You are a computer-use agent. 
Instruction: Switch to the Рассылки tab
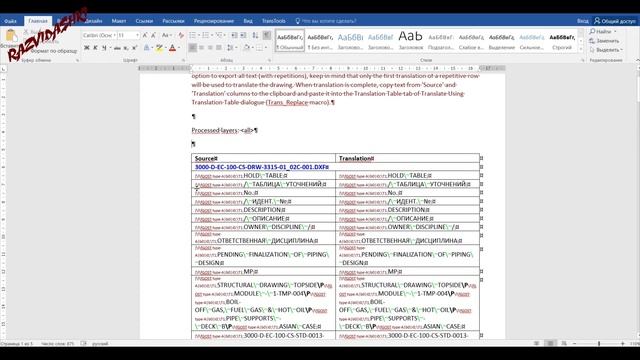point(173,21)
